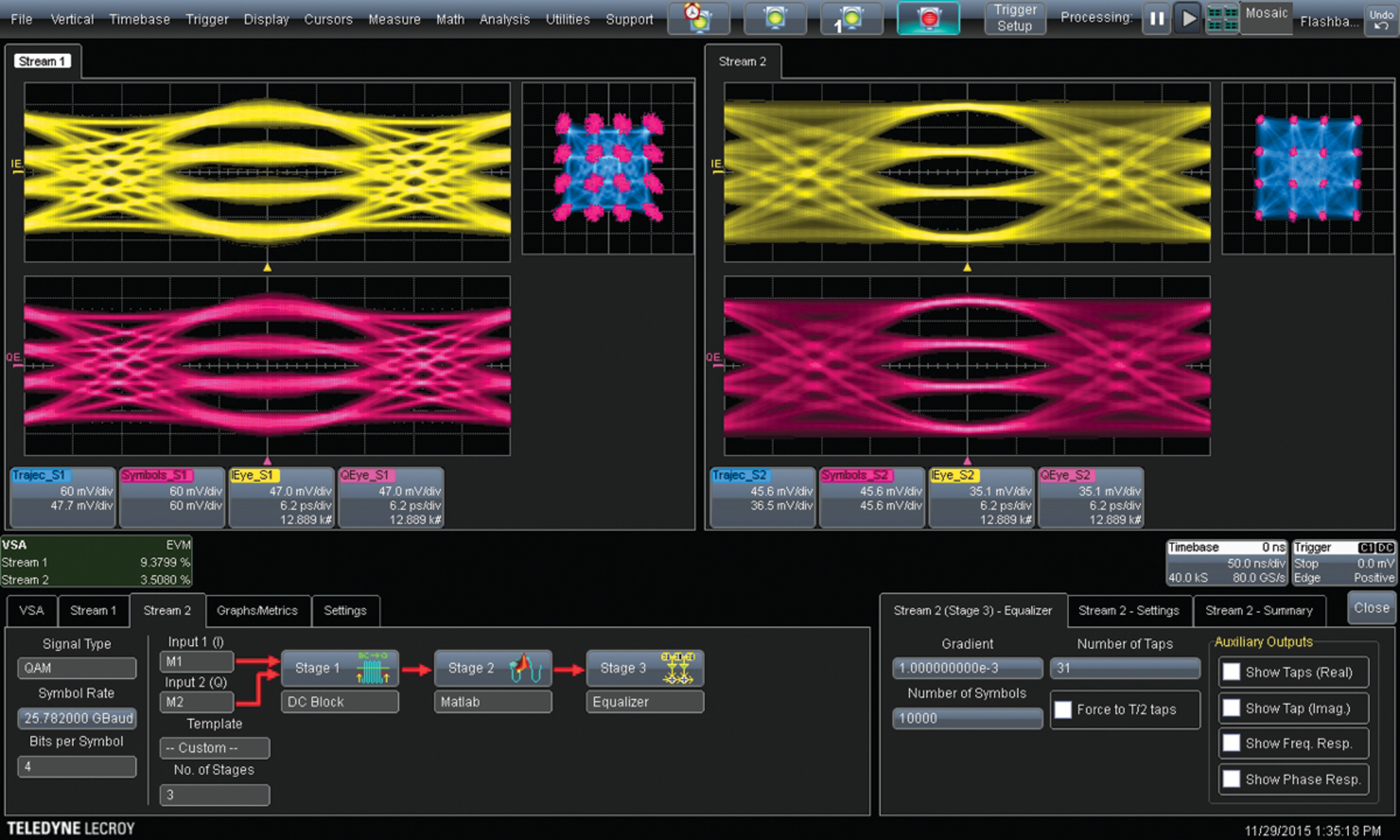The height and width of the screenshot is (840, 1400).
Task: Open the Signal Type QAM dropdown
Action: [77, 668]
